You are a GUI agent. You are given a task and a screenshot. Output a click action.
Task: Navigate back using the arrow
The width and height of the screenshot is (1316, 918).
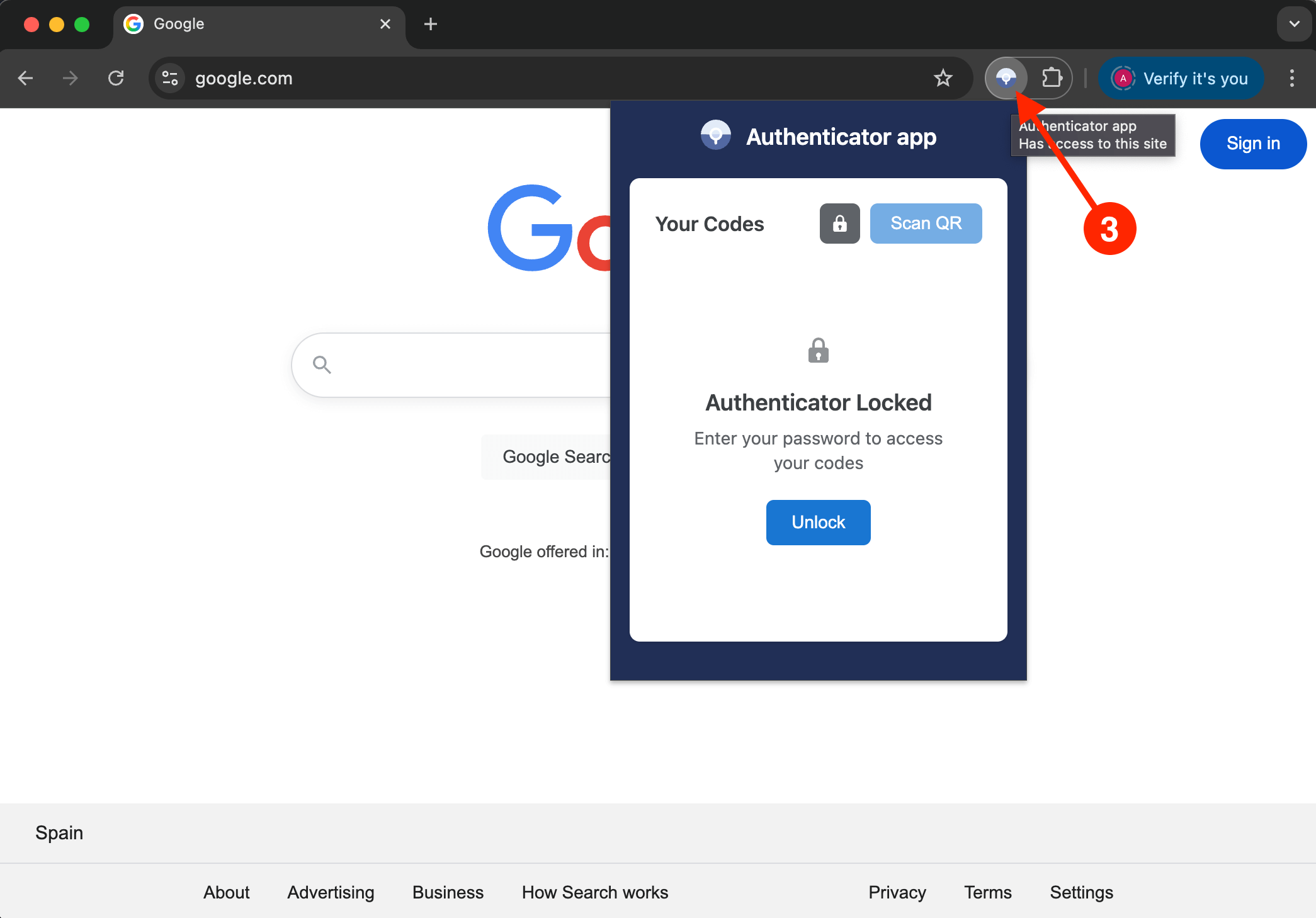[25, 78]
